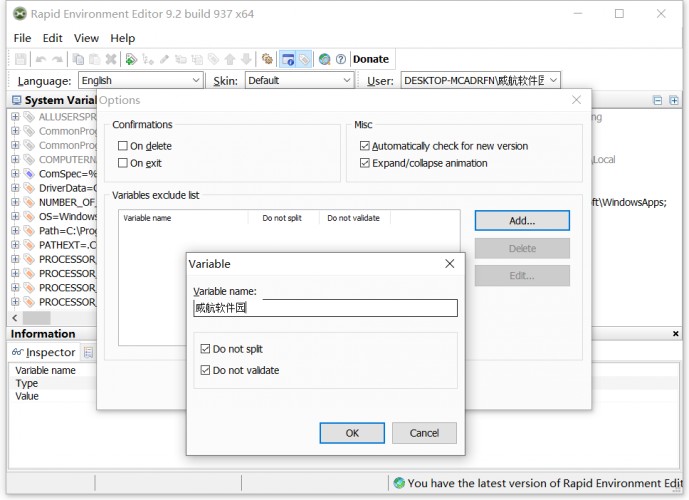Screen dimensions: 689x500
Task: Click the Paste icon in toolbar
Action: tap(94, 59)
